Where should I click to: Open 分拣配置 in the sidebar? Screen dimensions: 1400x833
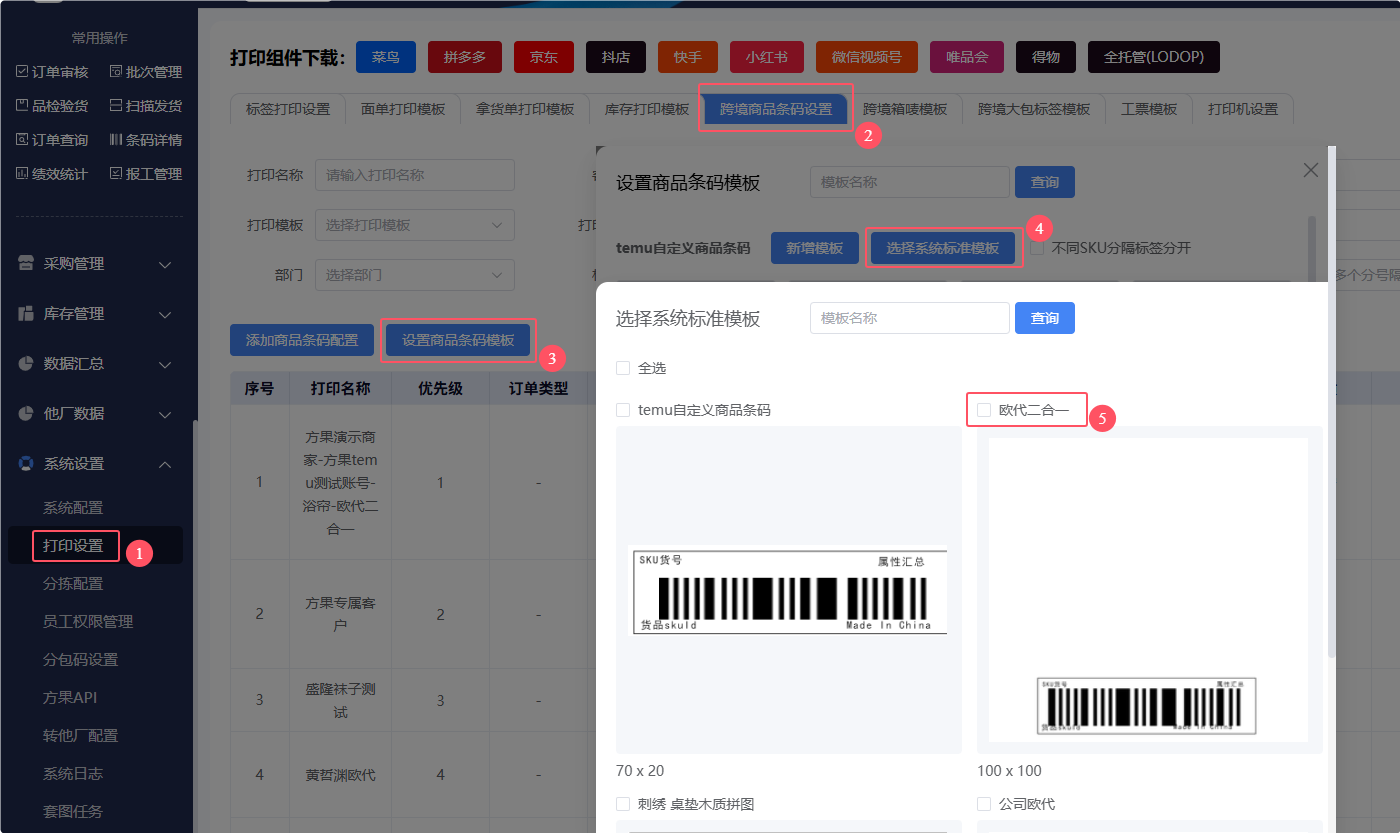click(73, 584)
